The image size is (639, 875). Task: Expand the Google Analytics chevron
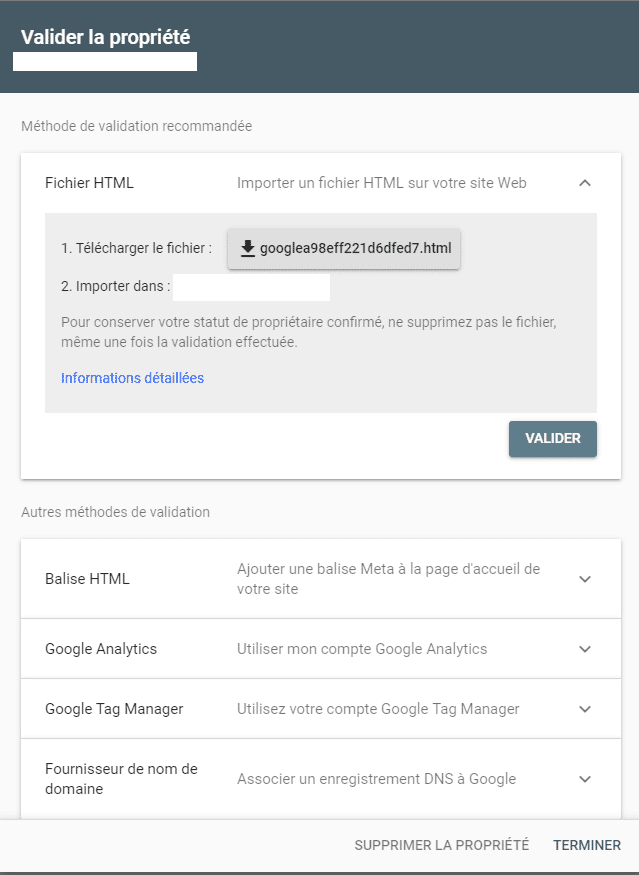[x=585, y=649]
